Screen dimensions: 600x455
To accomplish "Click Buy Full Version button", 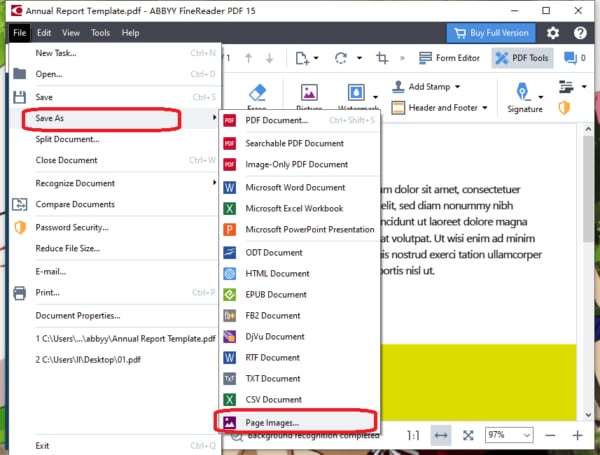I will coord(491,33).
